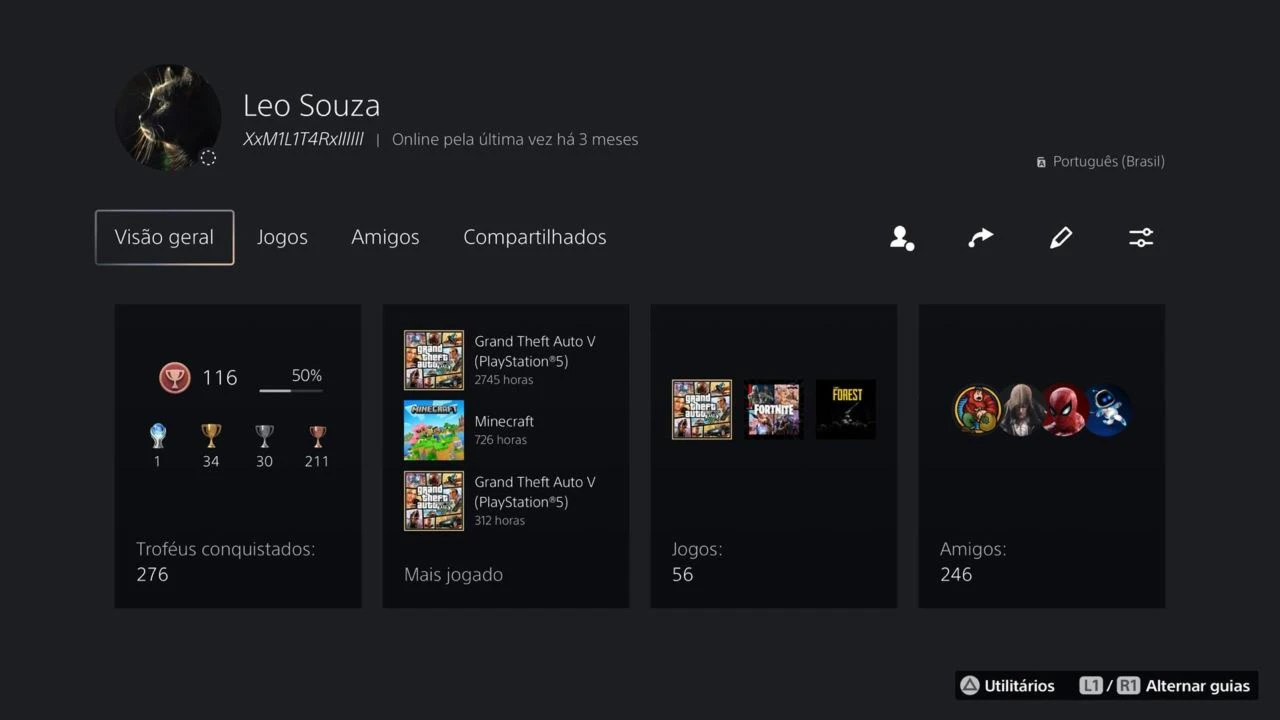Click the Leo Souza profile name
Screen dimensions: 1280x720
pos(311,106)
